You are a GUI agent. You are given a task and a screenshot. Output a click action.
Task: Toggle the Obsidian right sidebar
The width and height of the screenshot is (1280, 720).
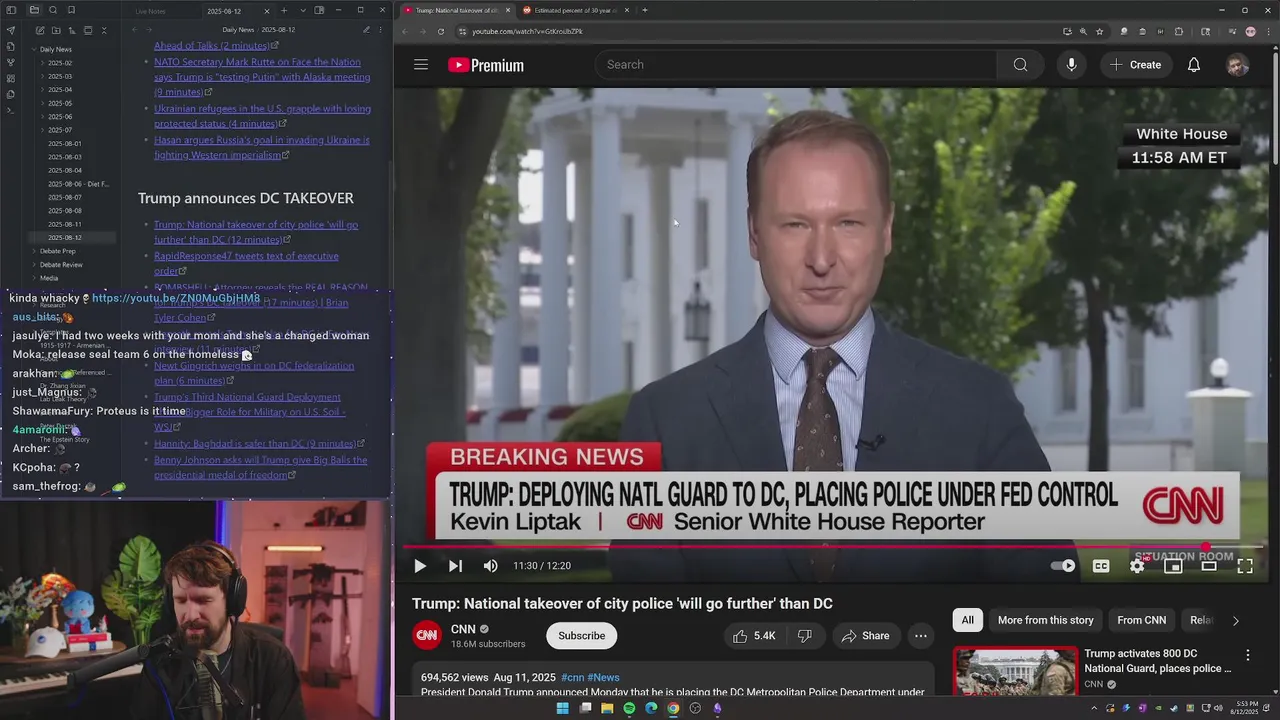click(319, 10)
